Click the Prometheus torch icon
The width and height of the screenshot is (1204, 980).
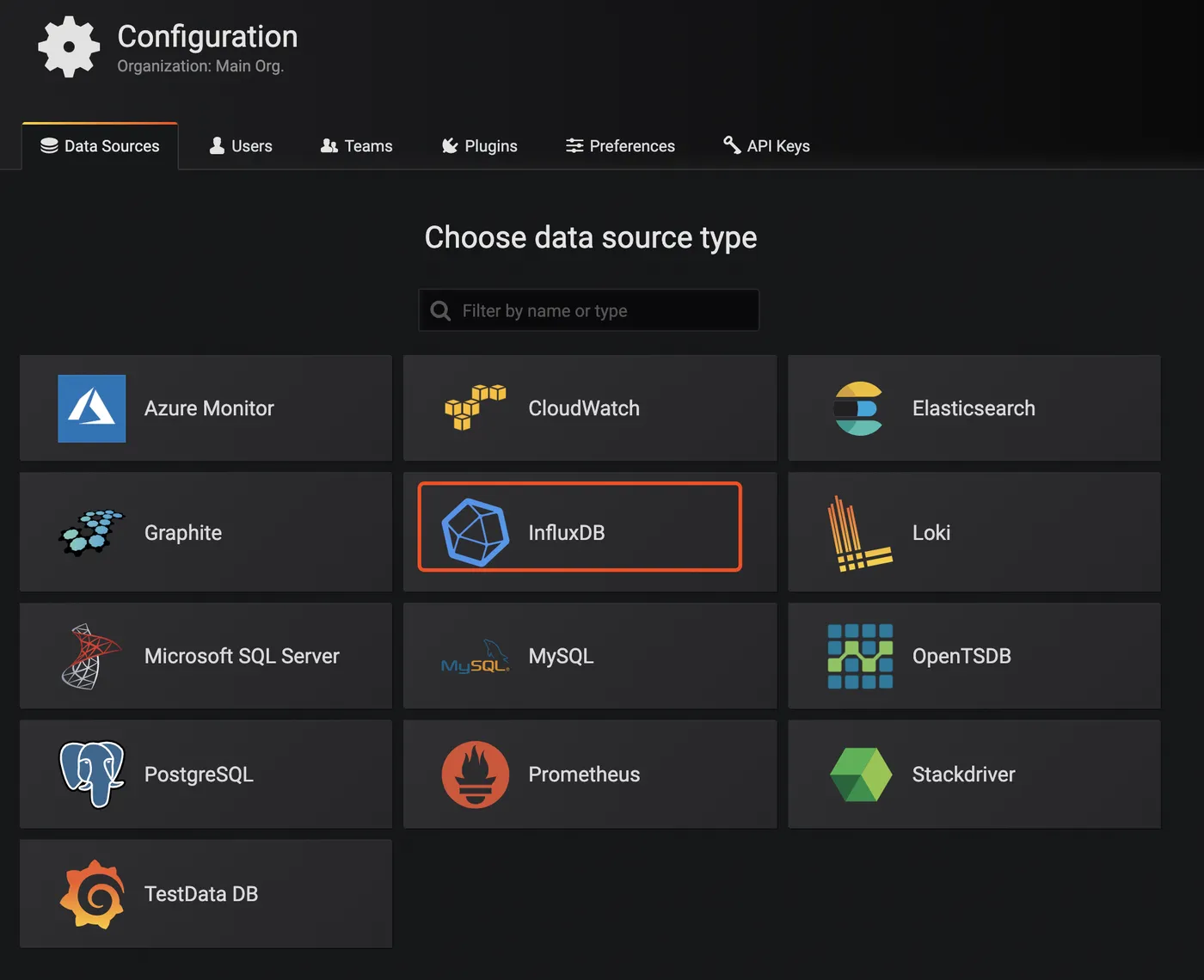click(476, 775)
